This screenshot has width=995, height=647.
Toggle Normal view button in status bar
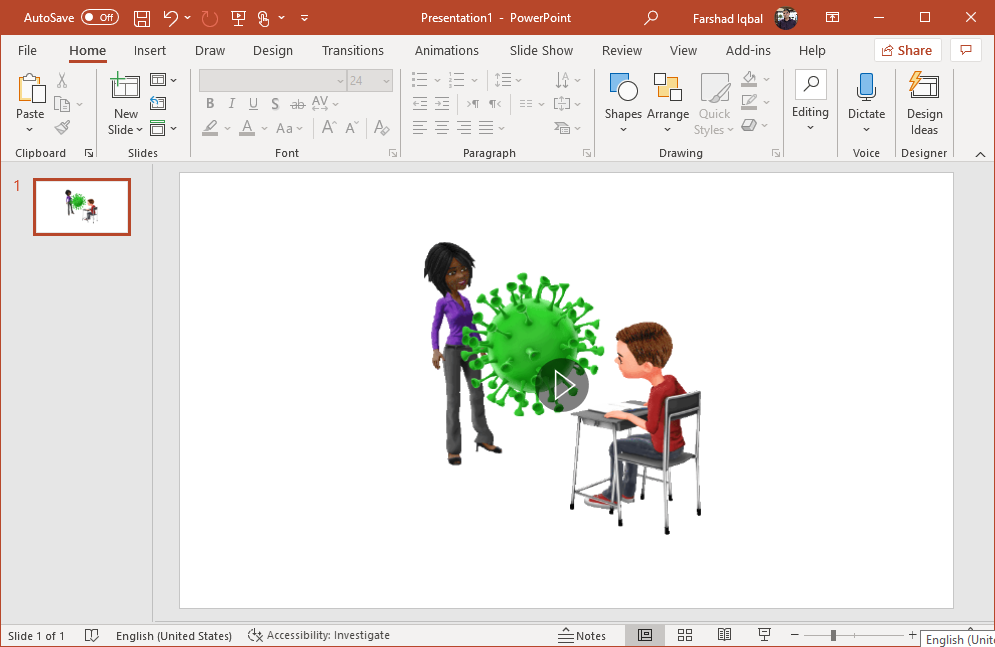pyautogui.click(x=645, y=635)
